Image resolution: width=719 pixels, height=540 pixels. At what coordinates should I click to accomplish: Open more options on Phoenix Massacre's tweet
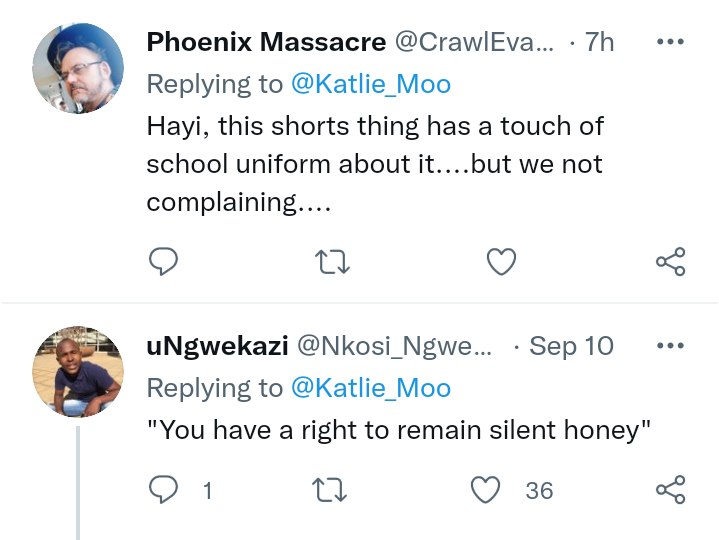click(669, 42)
